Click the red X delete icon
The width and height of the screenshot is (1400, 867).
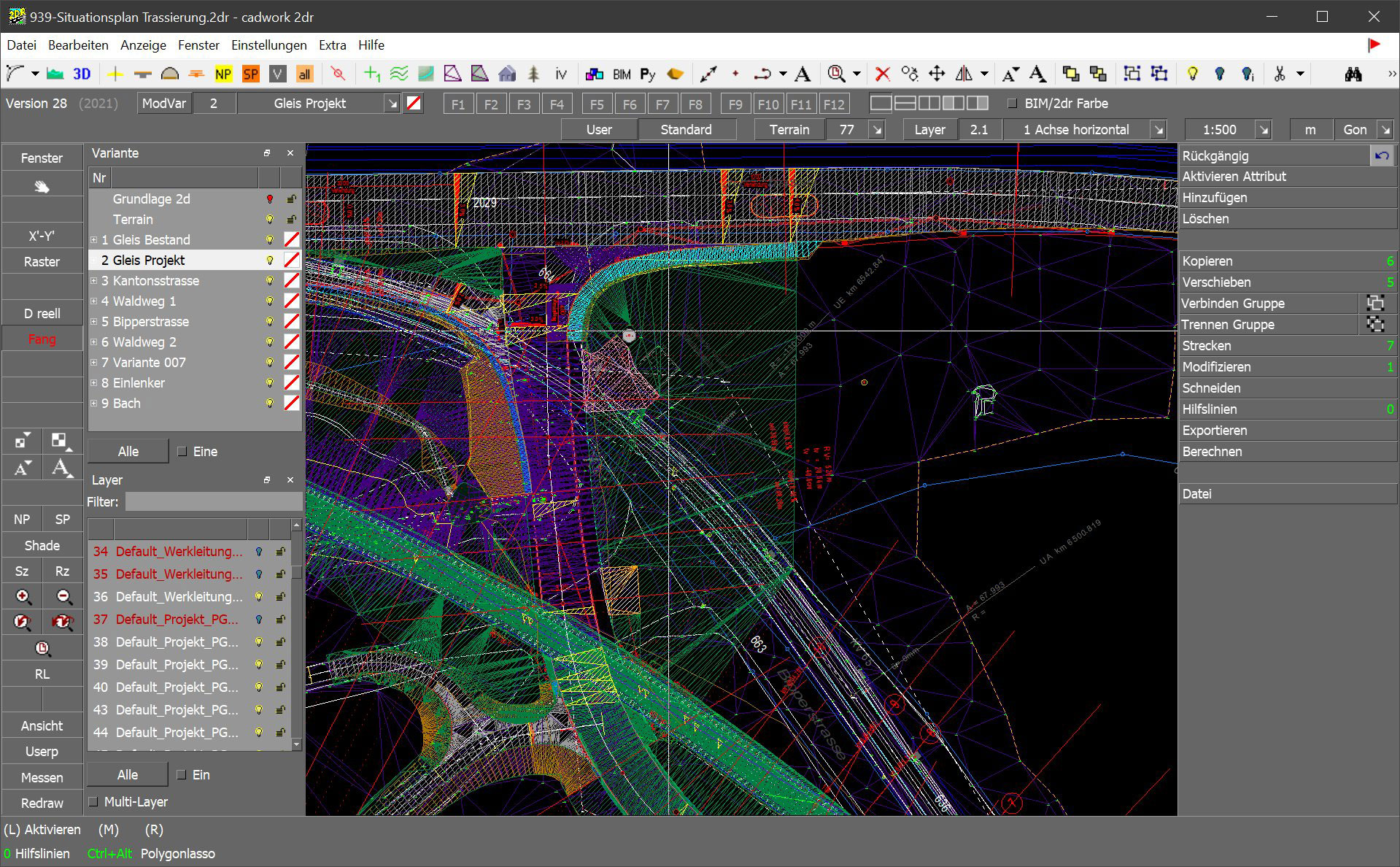point(882,74)
